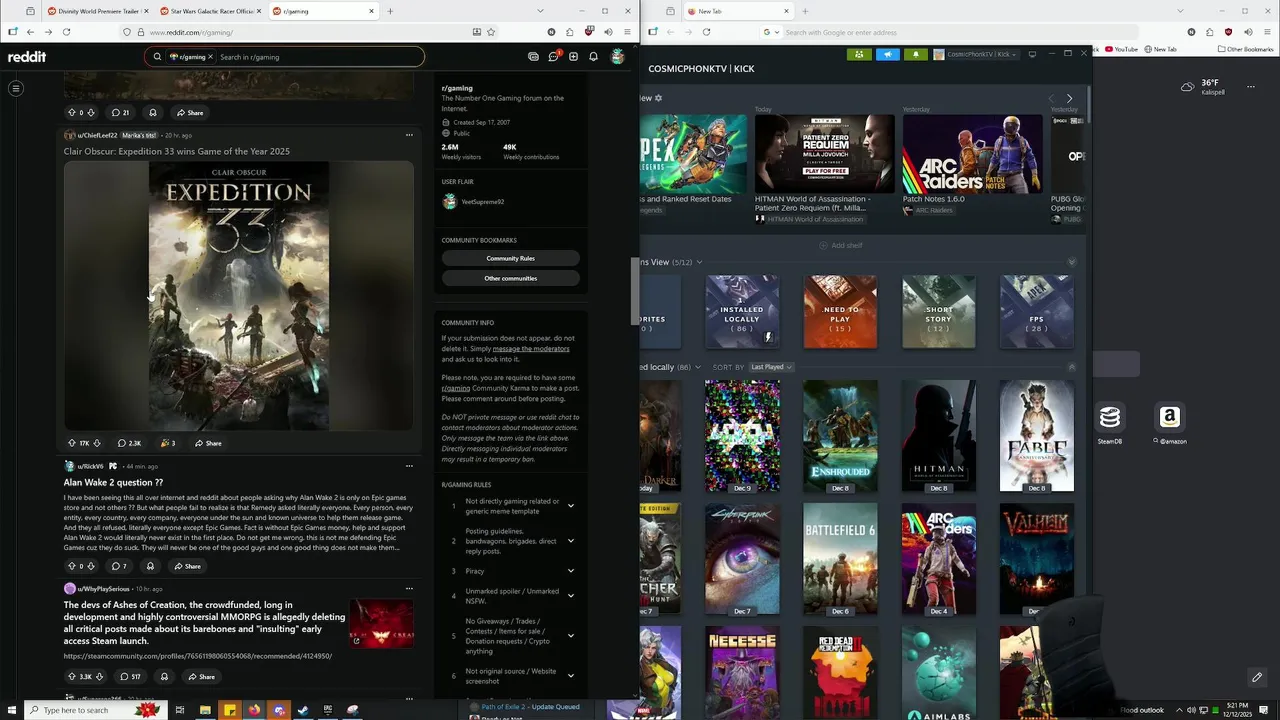Switch to the Divinity World Premiere Trailer tab

pyautogui.click(x=98, y=11)
